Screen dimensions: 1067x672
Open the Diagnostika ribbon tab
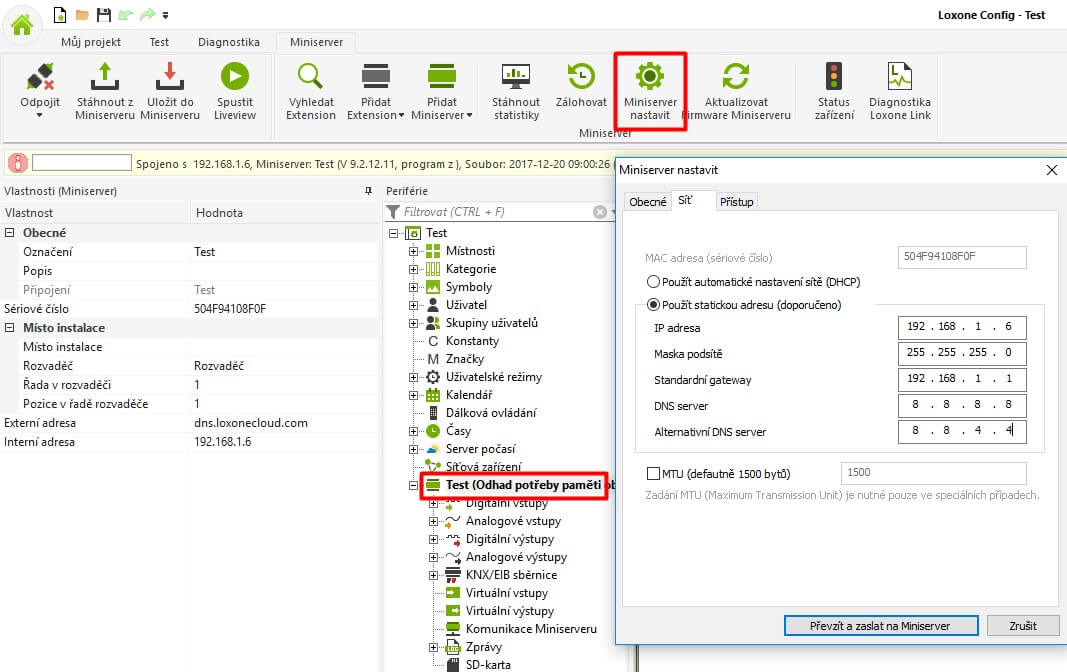pos(228,42)
